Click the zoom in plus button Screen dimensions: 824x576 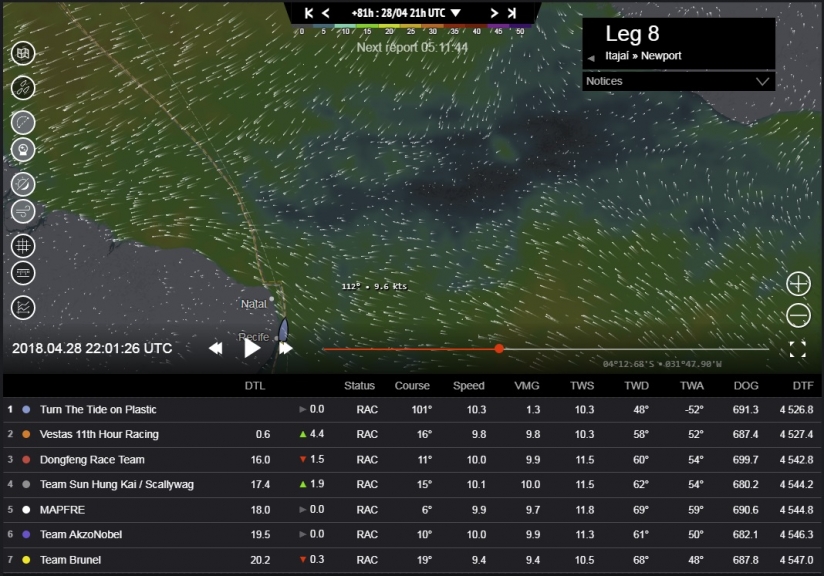pyautogui.click(x=798, y=284)
